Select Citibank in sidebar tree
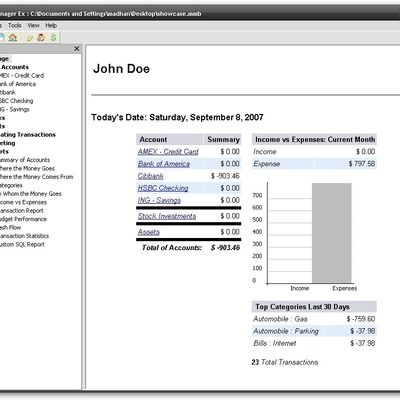This screenshot has width=400, height=400. pos(8,92)
